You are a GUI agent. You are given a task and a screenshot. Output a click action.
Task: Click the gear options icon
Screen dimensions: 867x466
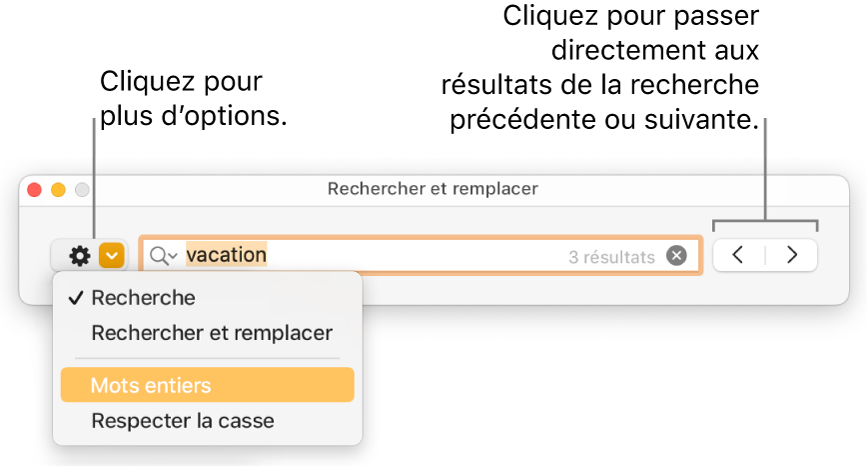click(79, 256)
